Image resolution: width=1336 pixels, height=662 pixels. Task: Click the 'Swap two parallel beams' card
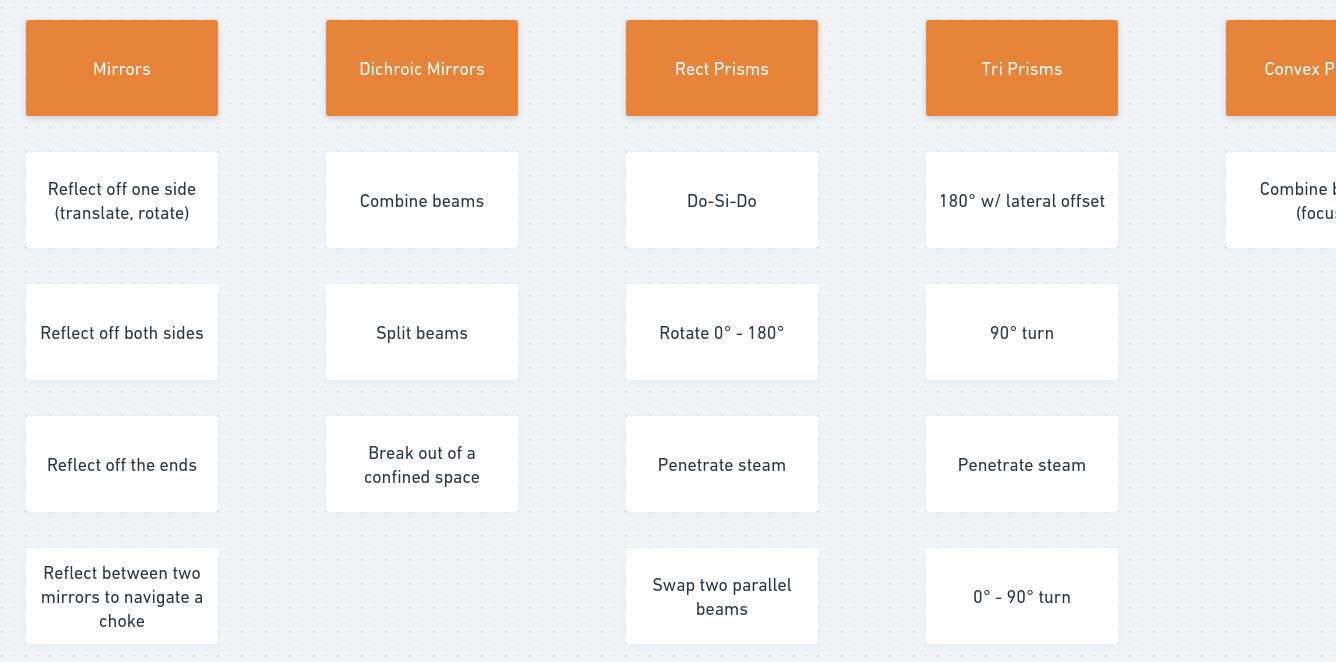tap(722, 596)
